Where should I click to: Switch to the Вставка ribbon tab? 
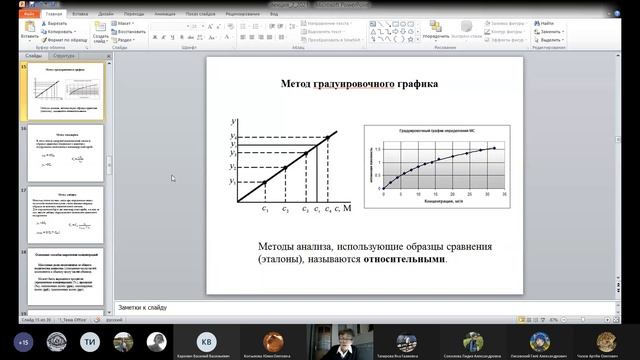click(x=80, y=13)
